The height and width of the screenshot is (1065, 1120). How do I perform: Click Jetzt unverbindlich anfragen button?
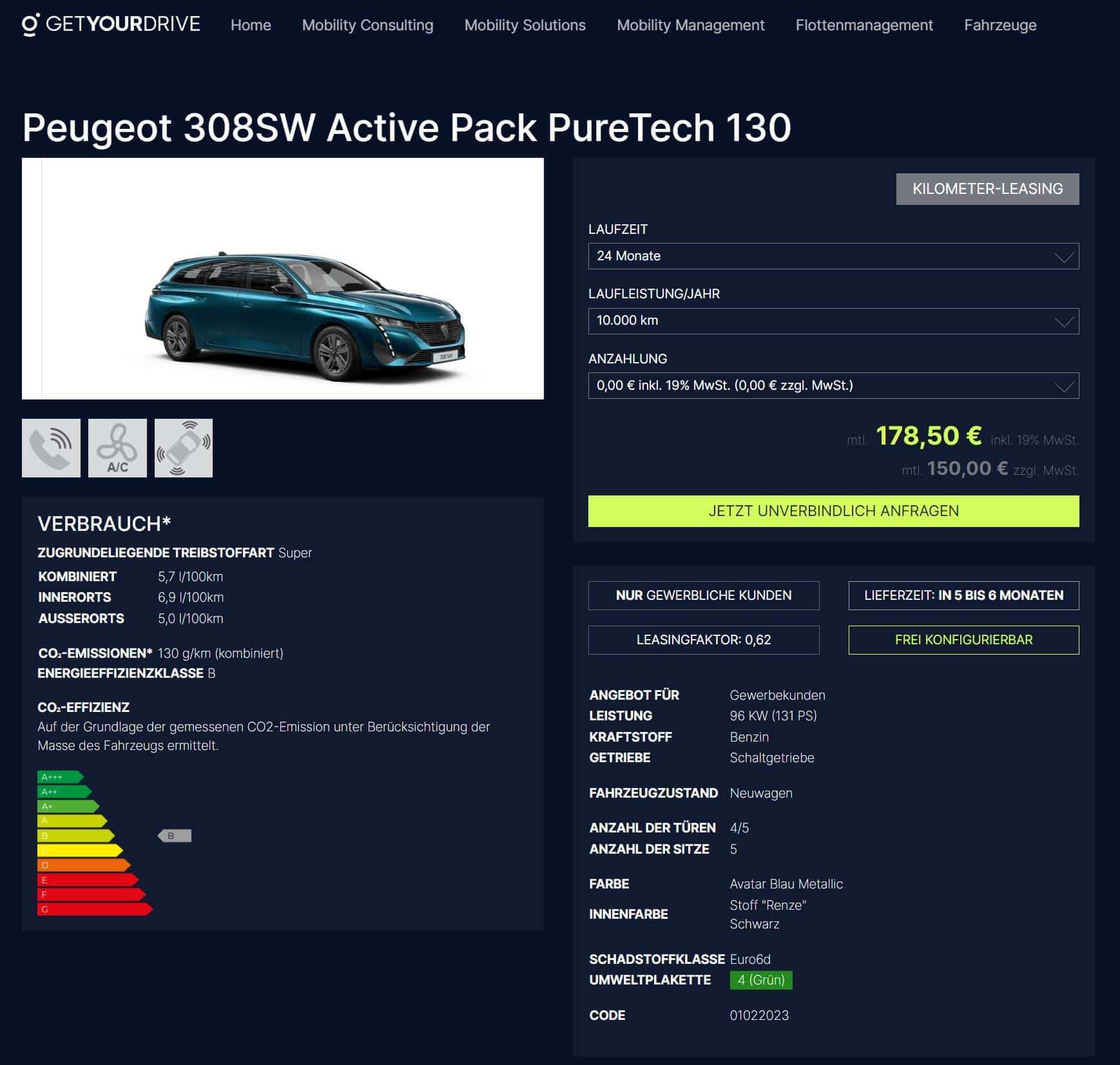[x=833, y=511]
